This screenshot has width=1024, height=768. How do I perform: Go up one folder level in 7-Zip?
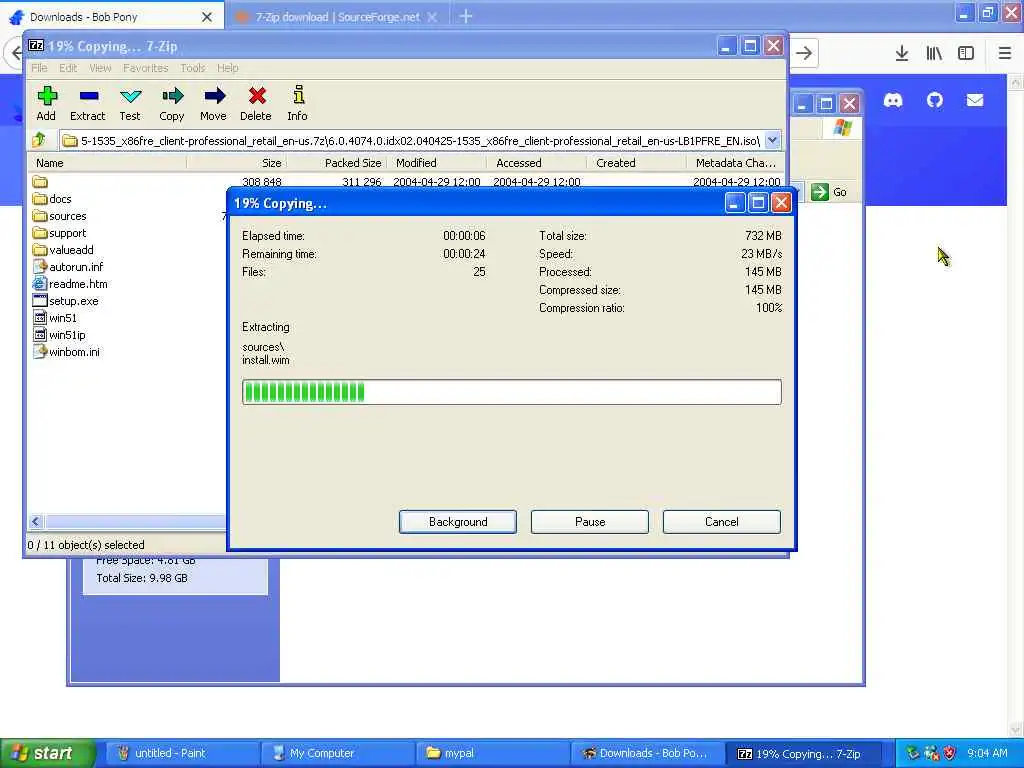click(39, 140)
